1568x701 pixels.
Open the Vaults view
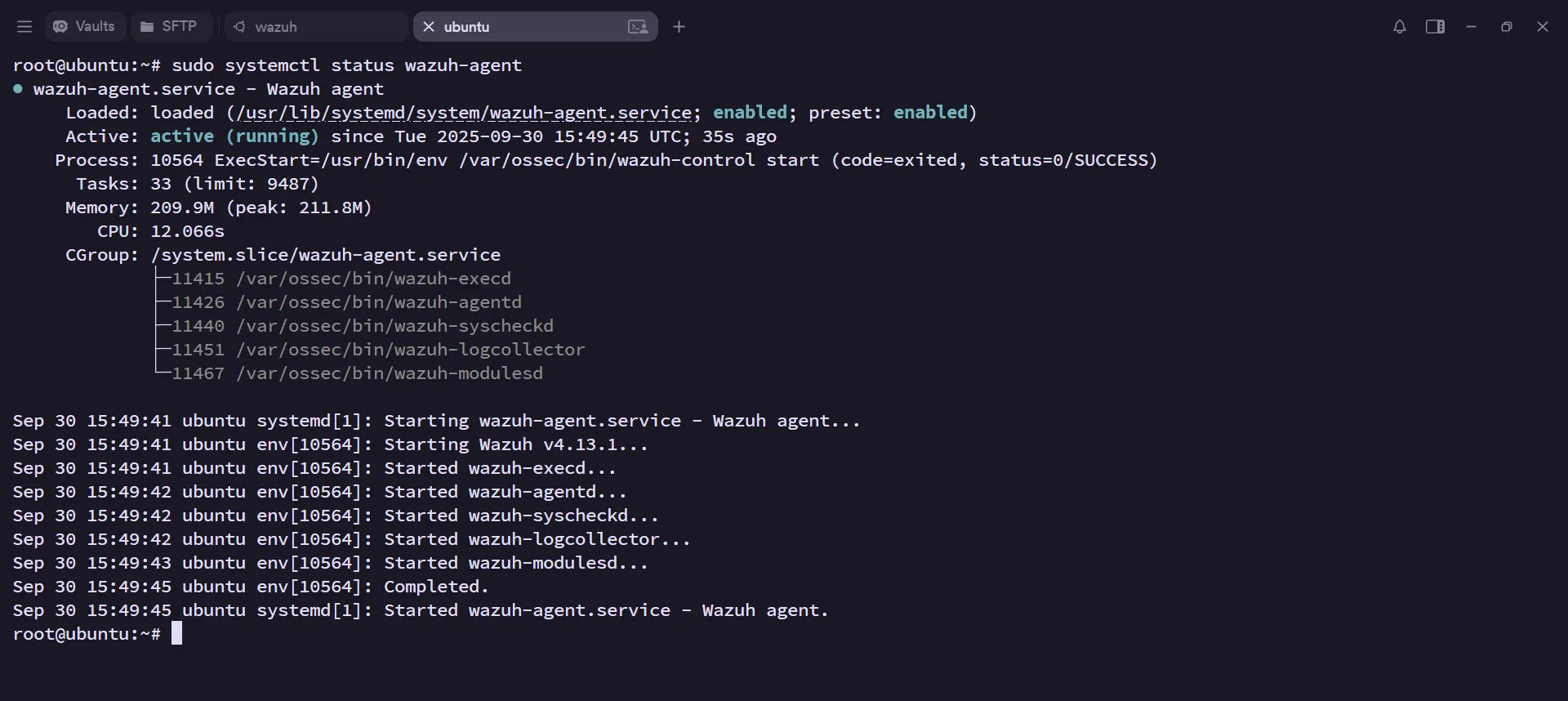tap(84, 26)
